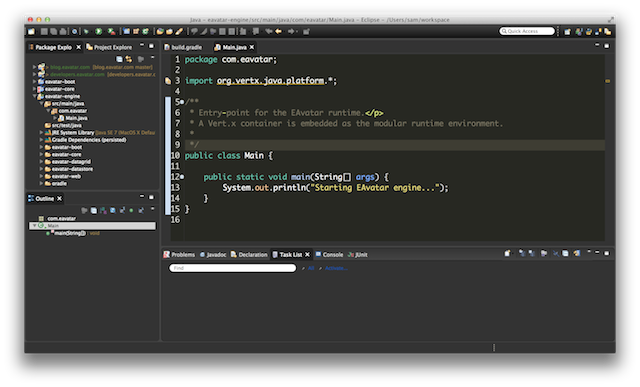
Task: Toggle Hide Local Types green dot in Outline
Action: click(131, 210)
